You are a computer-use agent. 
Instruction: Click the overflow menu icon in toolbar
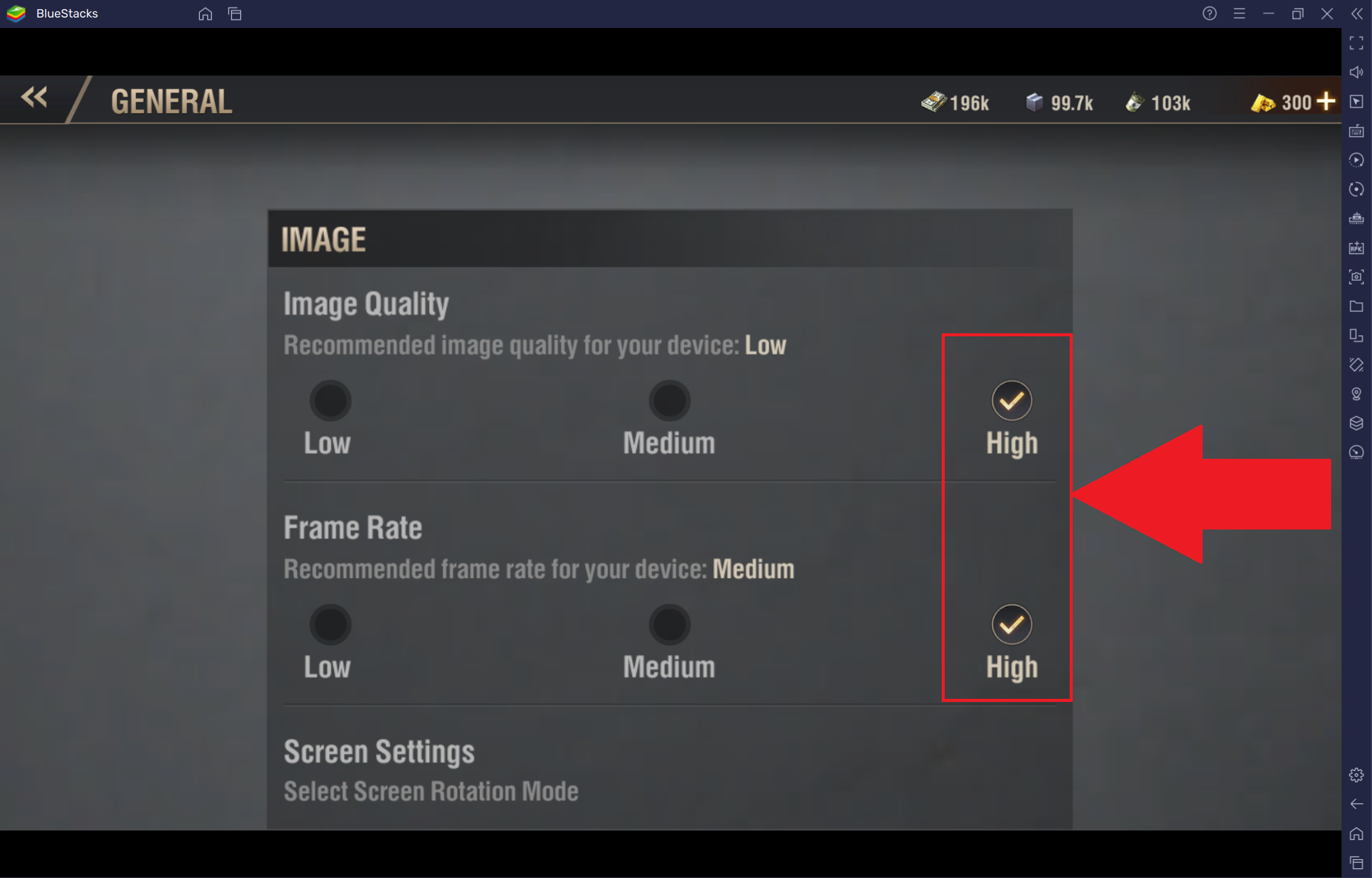point(1240,14)
